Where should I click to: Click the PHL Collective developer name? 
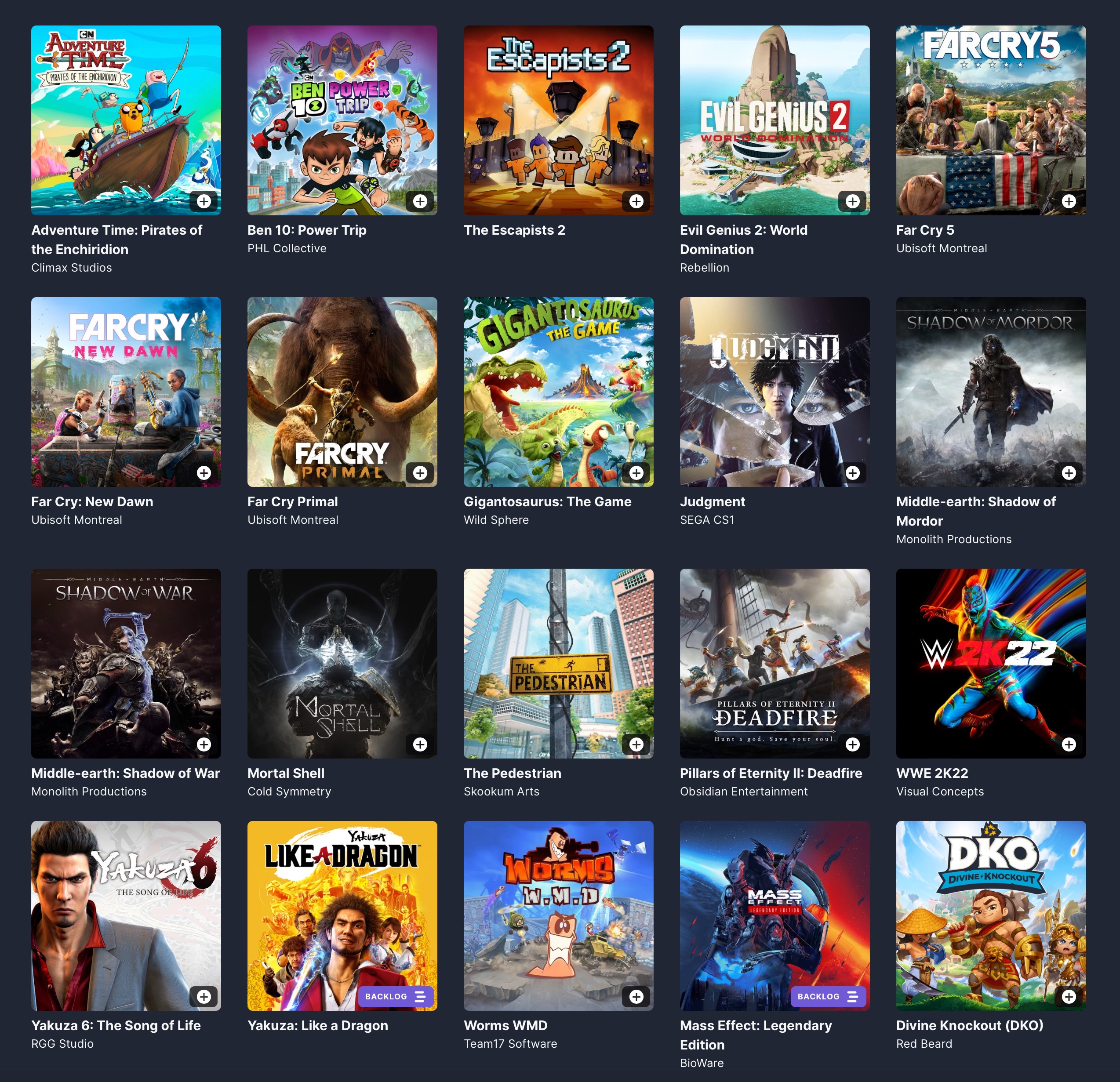tap(287, 248)
